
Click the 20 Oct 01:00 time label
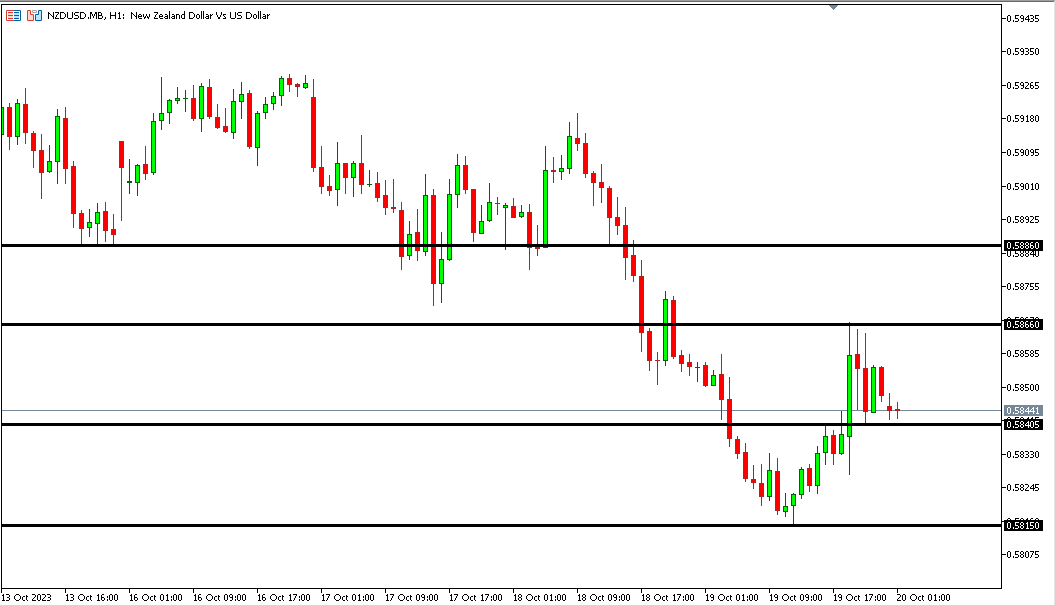point(924,598)
